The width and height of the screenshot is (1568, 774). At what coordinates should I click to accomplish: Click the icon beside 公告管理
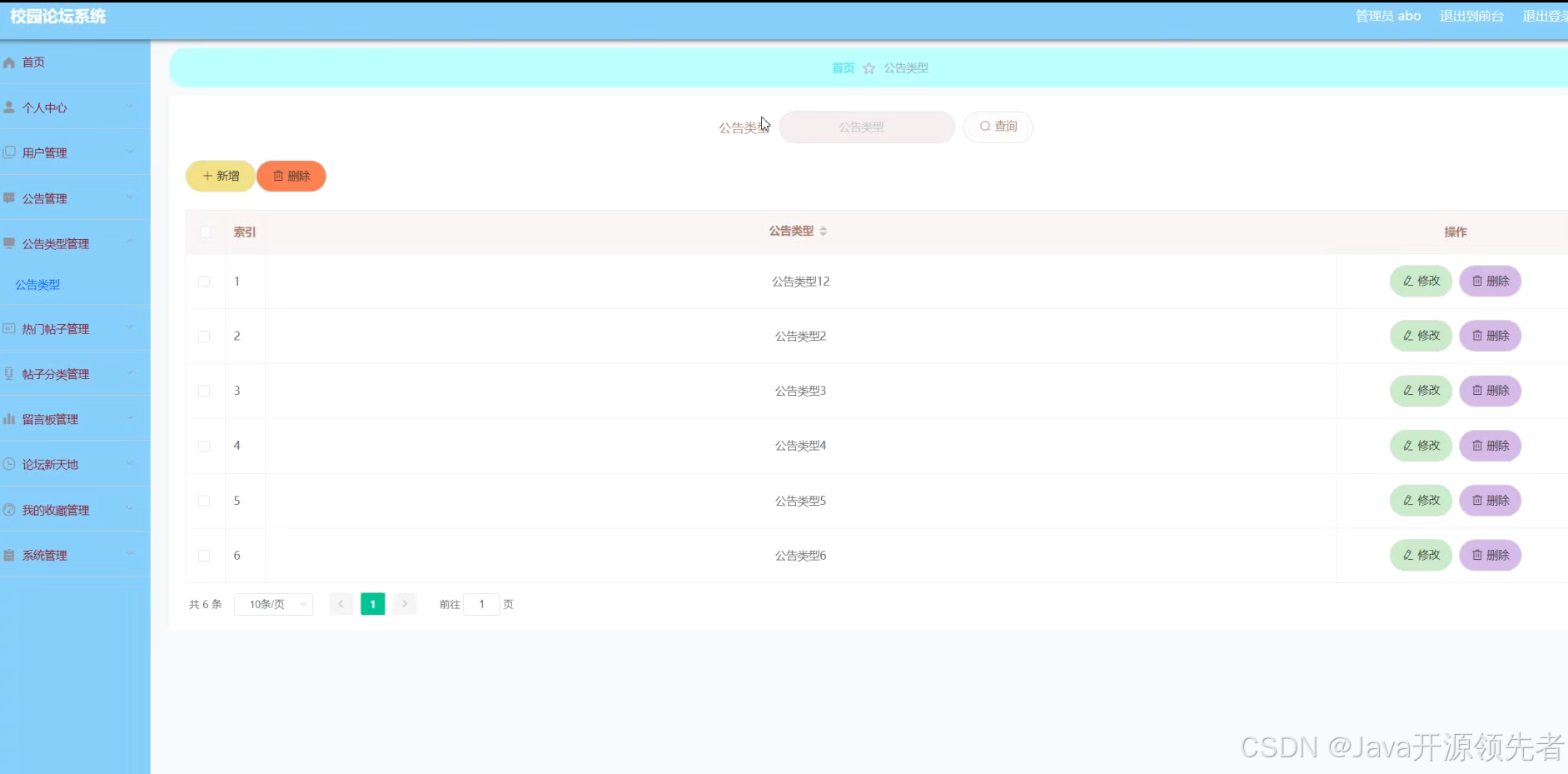(x=9, y=198)
